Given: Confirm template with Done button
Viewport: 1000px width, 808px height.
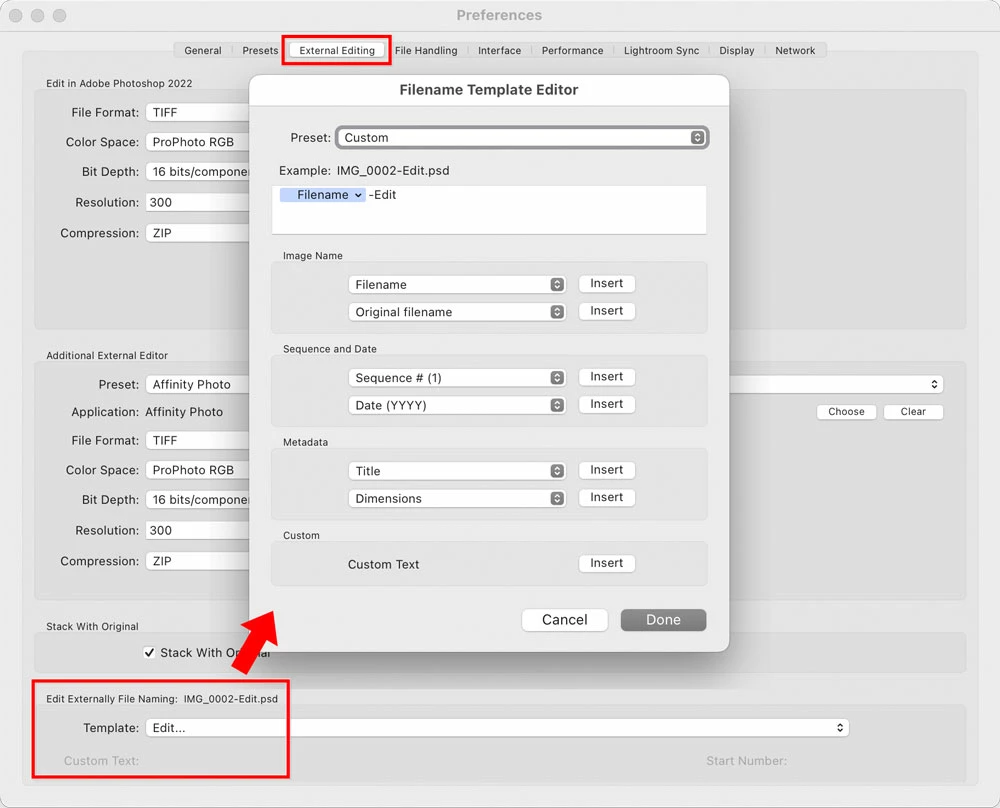Looking at the screenshot, I should (663, 620).
